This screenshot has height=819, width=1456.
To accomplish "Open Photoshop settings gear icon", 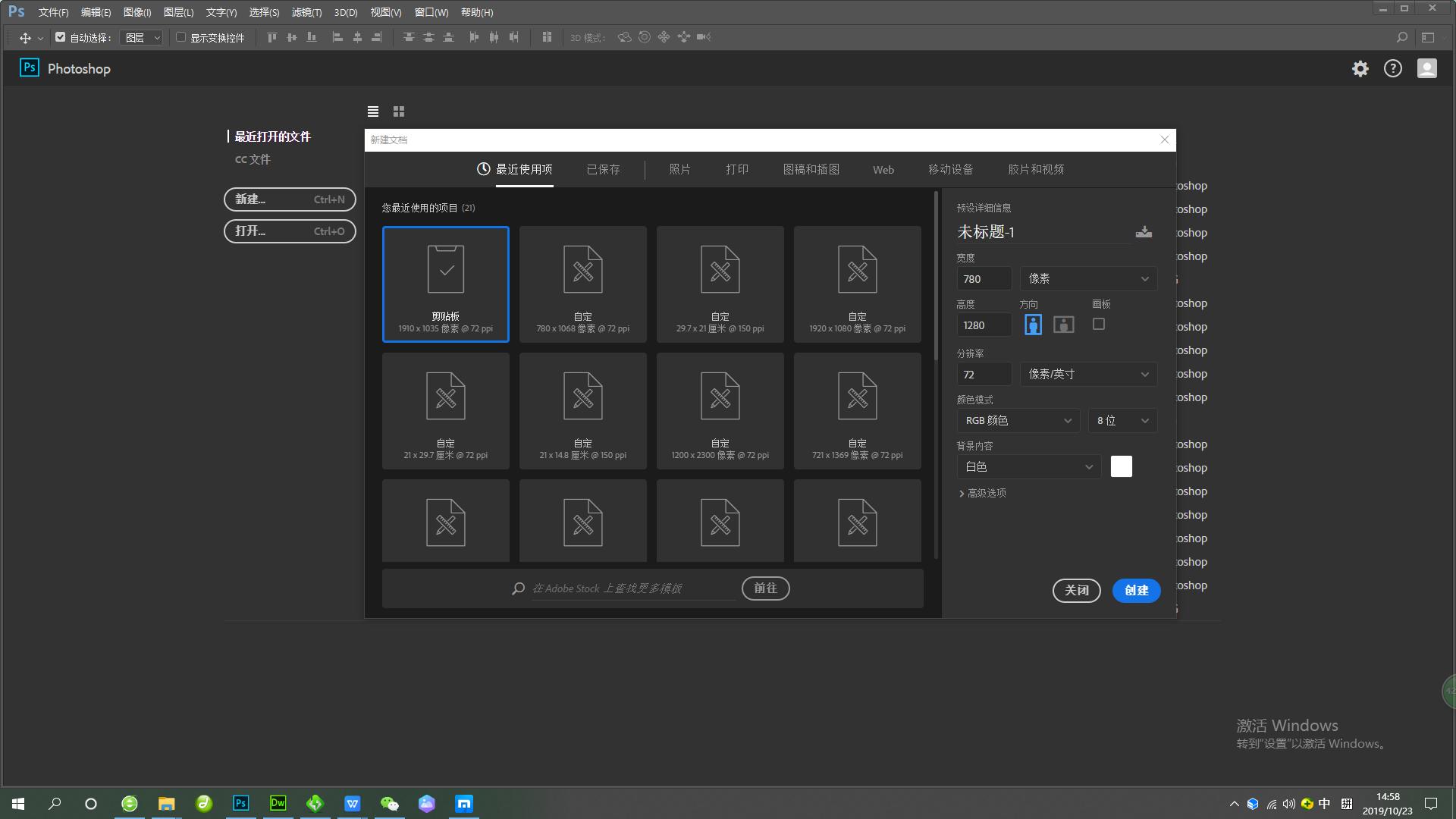I will [1360, 69].
